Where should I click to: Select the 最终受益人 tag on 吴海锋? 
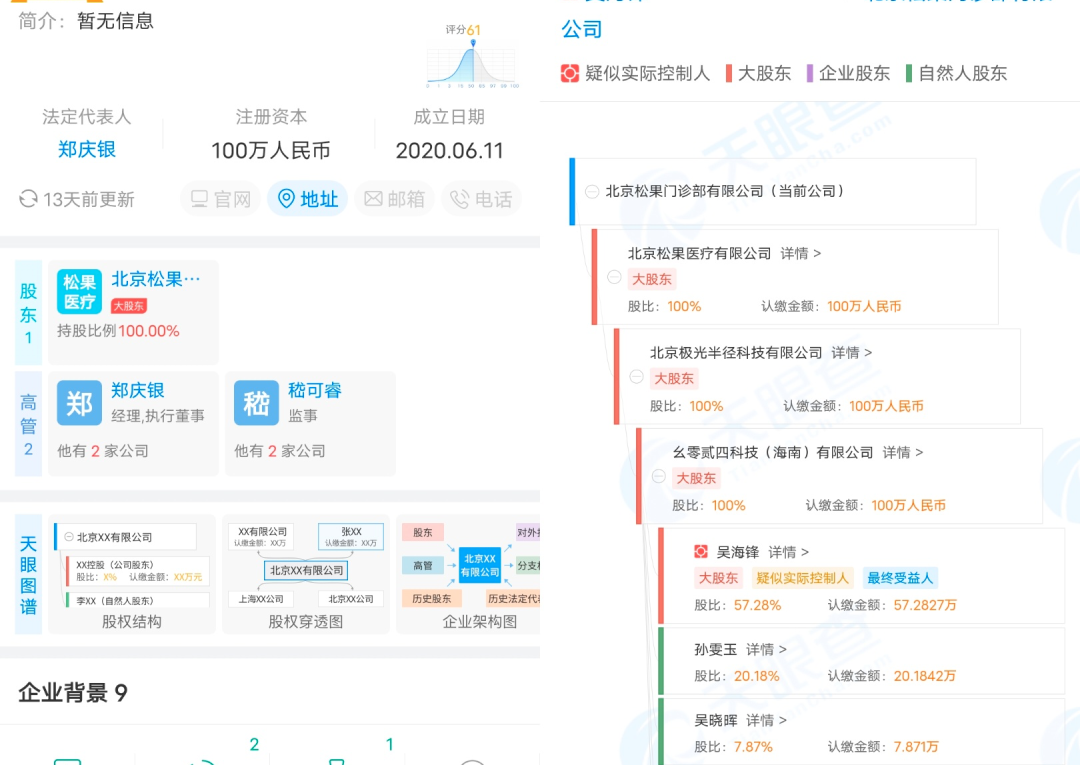(900, 578)
